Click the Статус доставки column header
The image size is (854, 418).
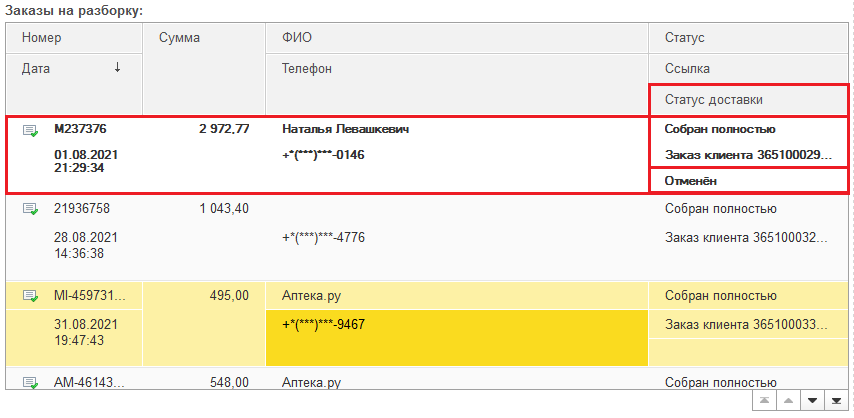point(748,100)
